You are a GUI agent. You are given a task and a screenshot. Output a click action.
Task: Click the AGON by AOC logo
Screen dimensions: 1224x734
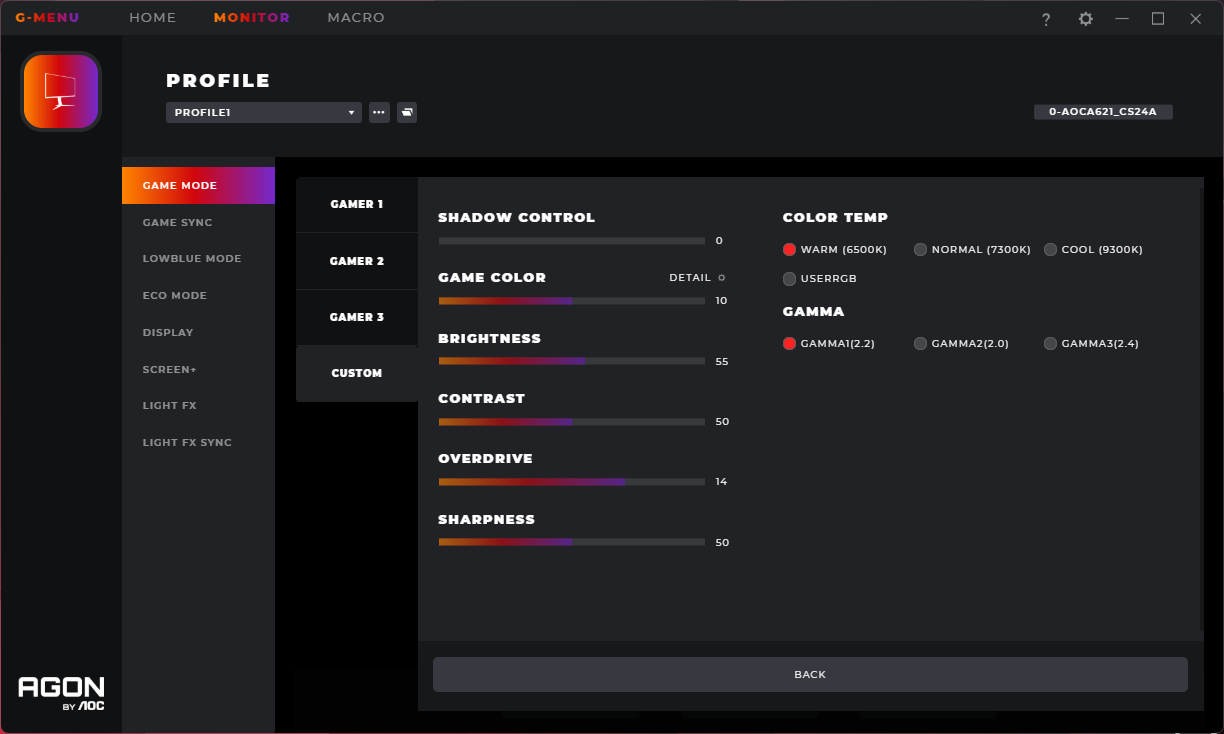tap(61, 692)
